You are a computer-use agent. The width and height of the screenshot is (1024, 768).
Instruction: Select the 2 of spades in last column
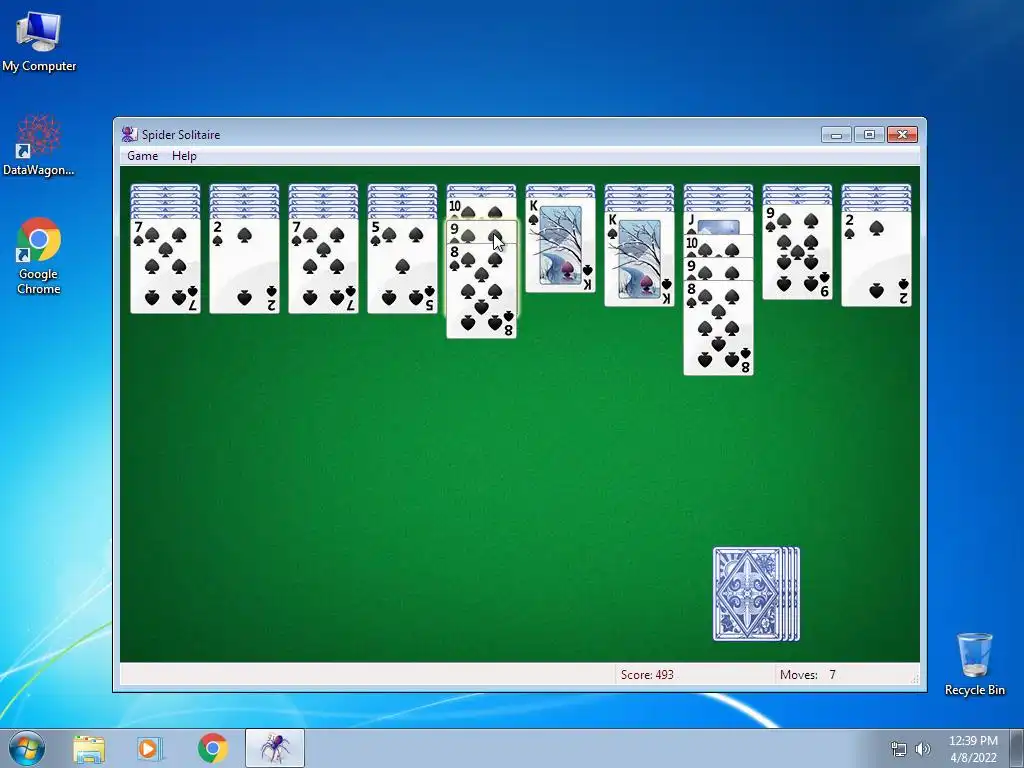(x=876, y=259)
